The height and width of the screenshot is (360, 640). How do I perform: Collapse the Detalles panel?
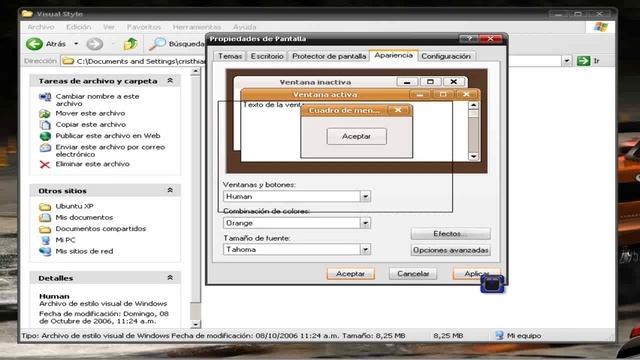170,278
